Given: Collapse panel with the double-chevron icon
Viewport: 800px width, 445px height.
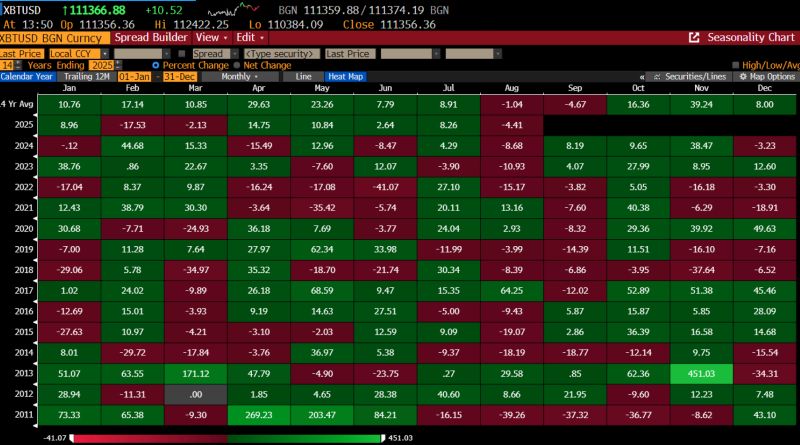Looking at the screenshot, I should (642, 77).
